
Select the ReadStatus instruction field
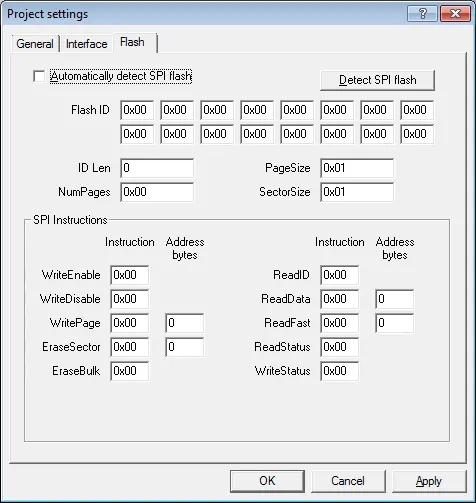(x=340, y=347)
